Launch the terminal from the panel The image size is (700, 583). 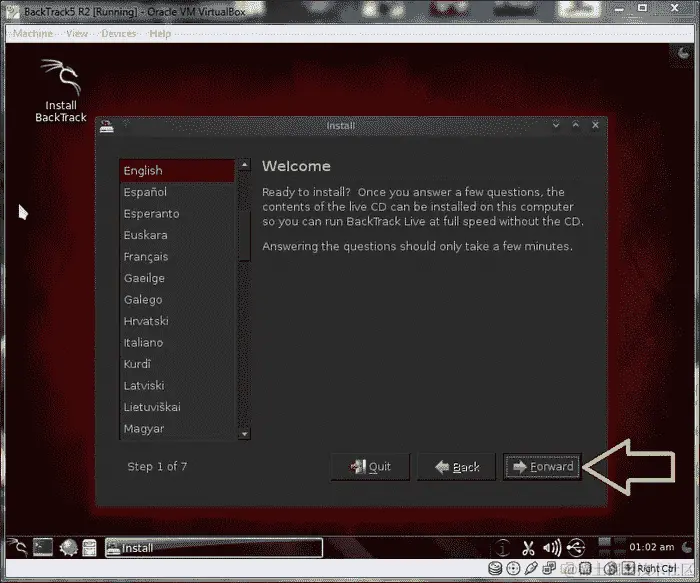pos(43,547)
